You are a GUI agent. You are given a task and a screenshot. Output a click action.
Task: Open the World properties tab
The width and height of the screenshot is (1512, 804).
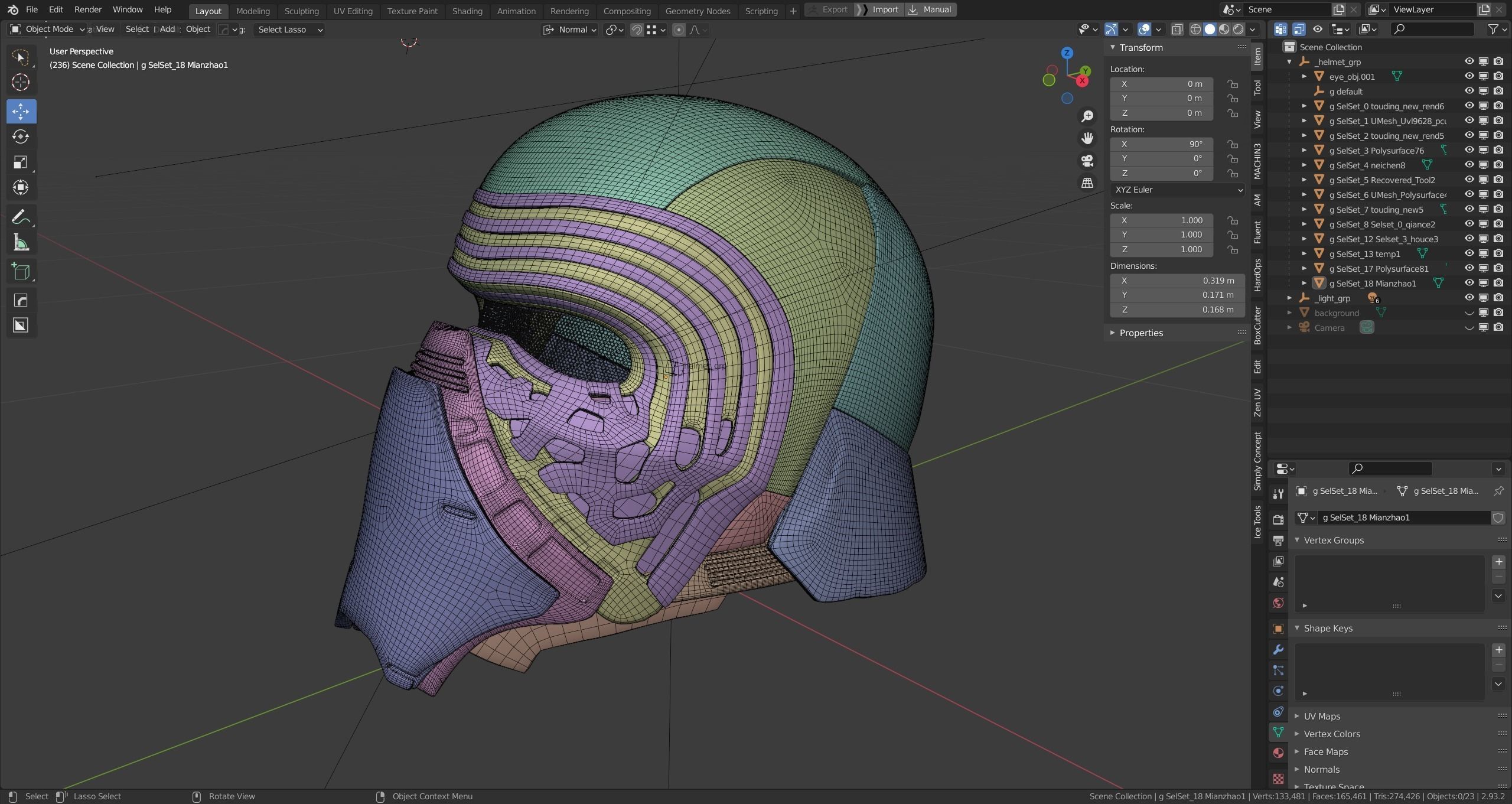[1278, 603]
